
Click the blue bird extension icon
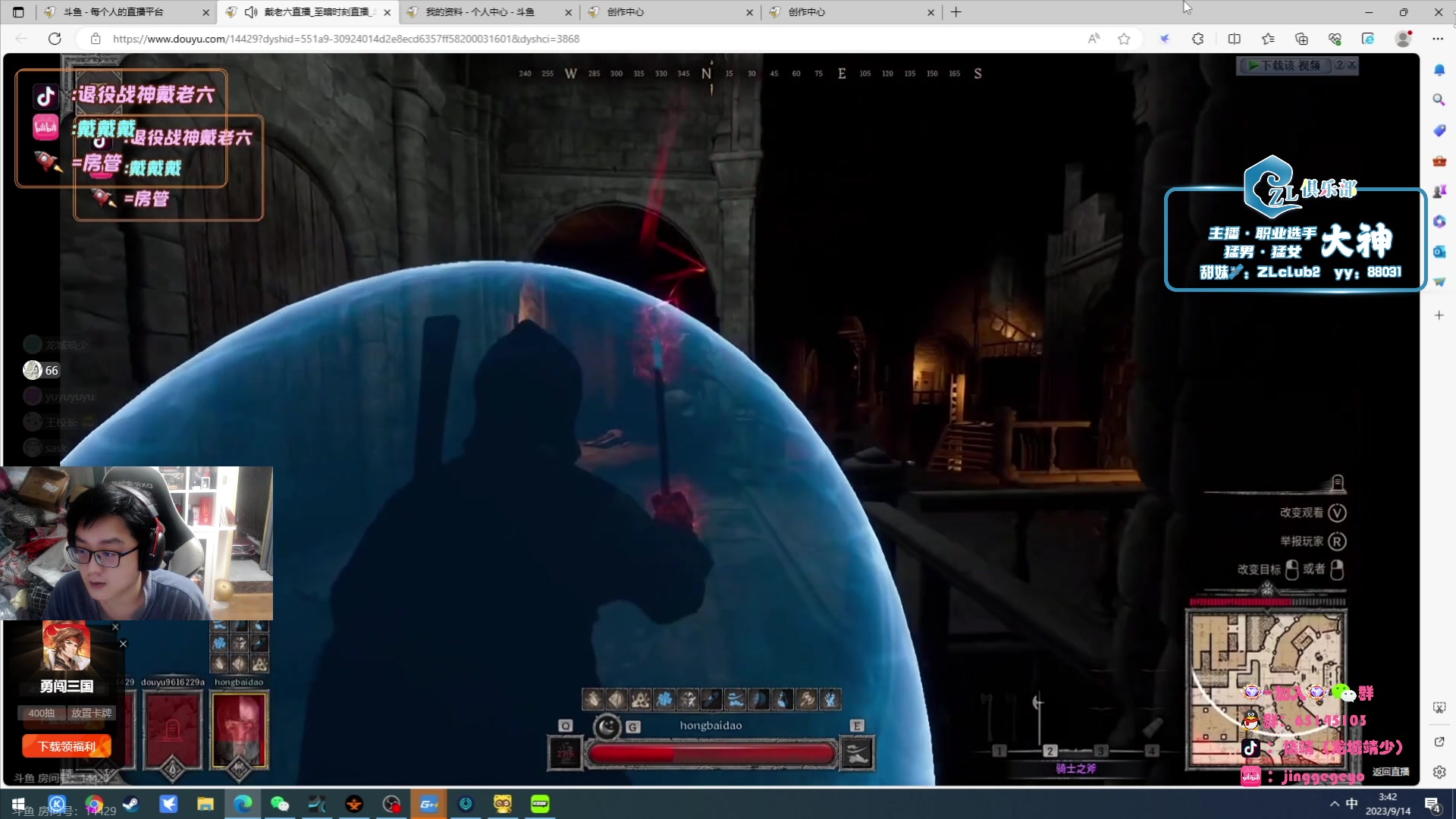(x=1165, y=39)
